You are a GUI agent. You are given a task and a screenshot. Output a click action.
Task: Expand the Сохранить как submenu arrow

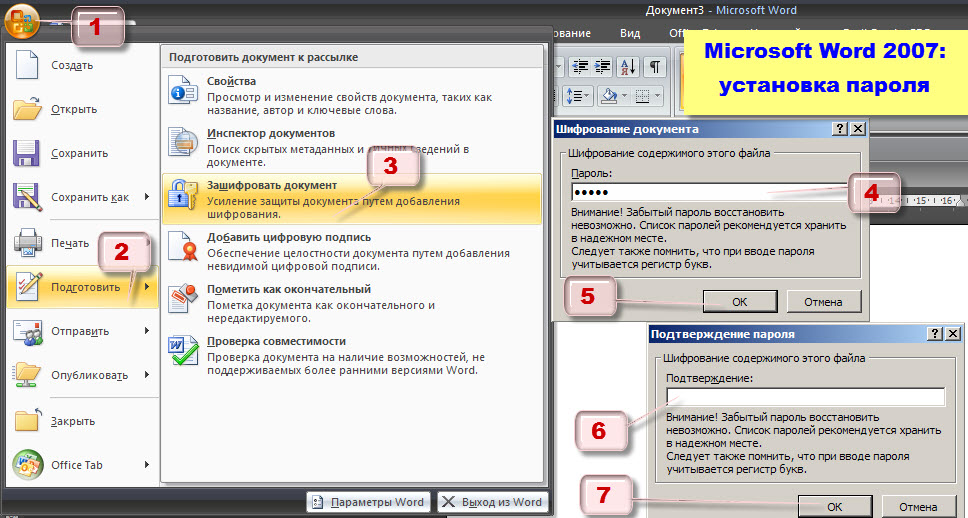147,197
